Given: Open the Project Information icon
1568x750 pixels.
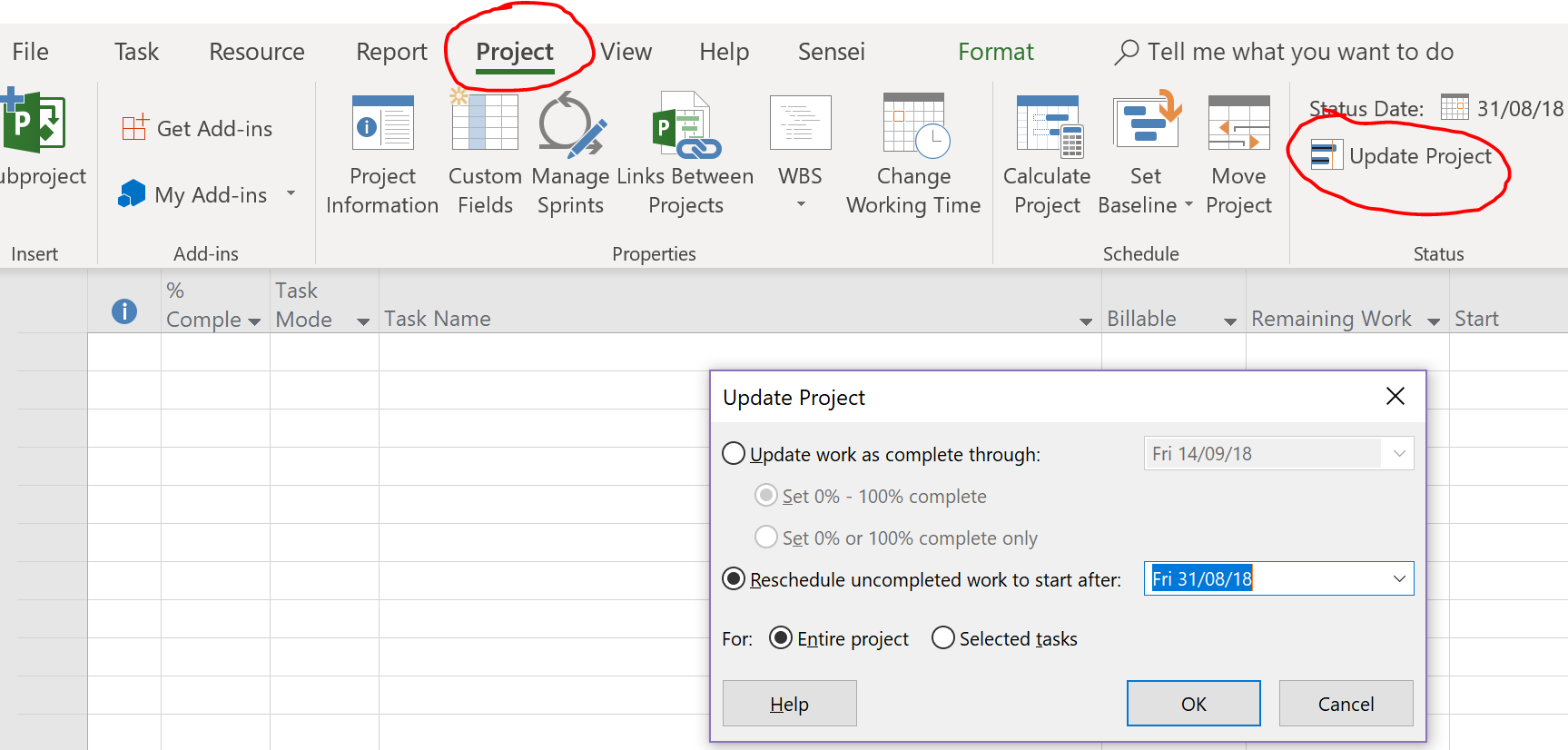Looking at the screenshot, I should coord(382,124).
